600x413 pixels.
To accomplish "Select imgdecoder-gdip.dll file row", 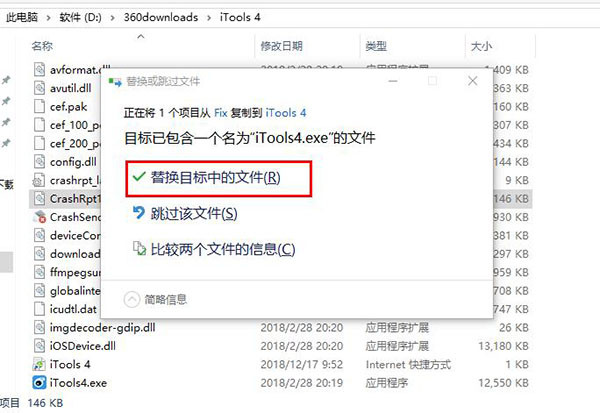I will coord(281,328).
